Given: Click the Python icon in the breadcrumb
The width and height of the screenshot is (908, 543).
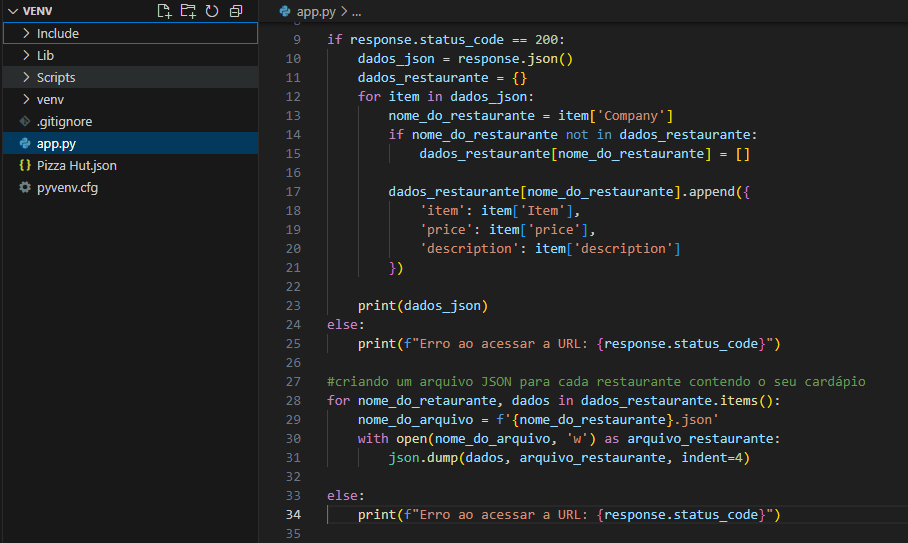Looking at the screenshot, I should tap(284, 11).
